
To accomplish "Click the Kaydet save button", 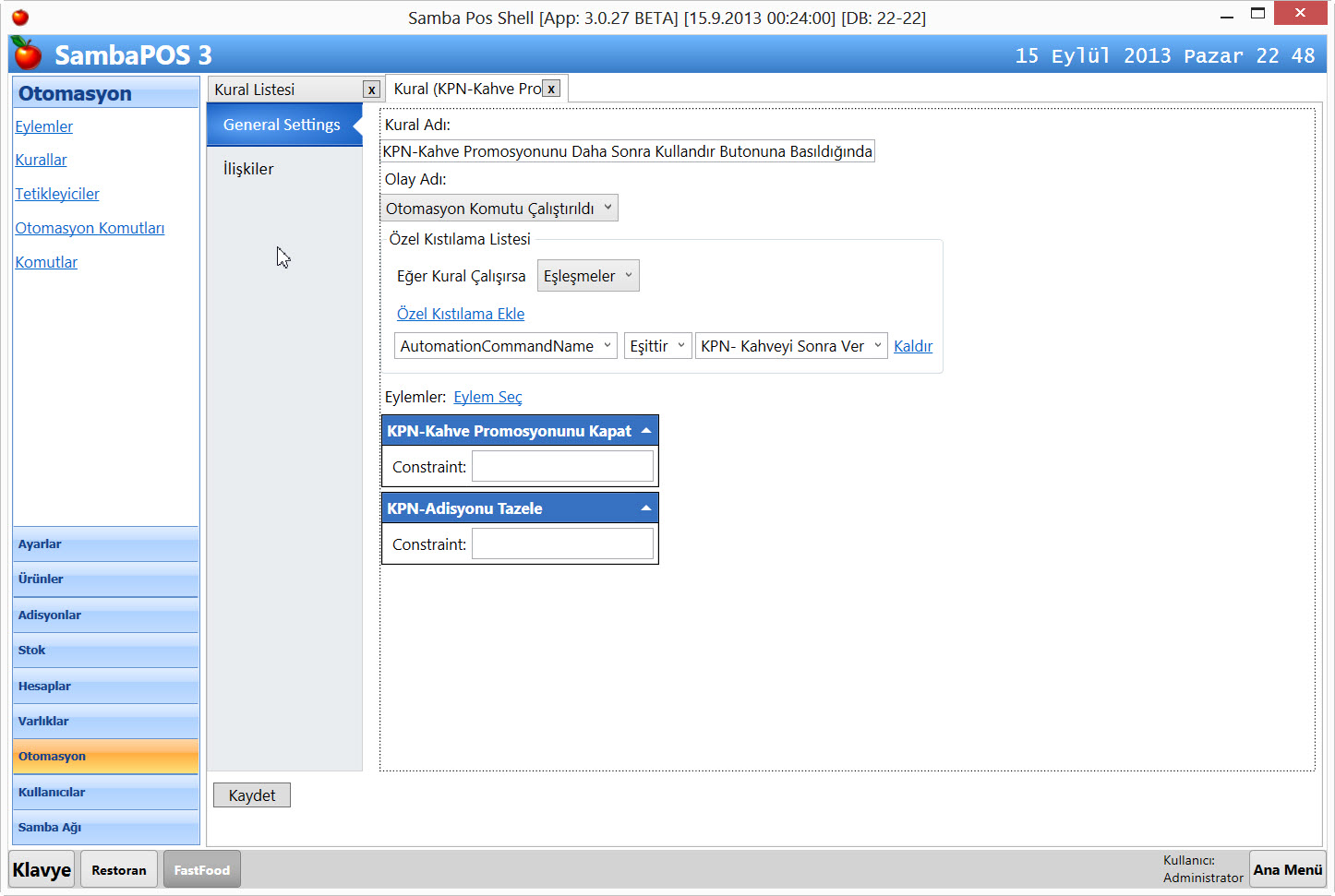I will click(252, 795).
